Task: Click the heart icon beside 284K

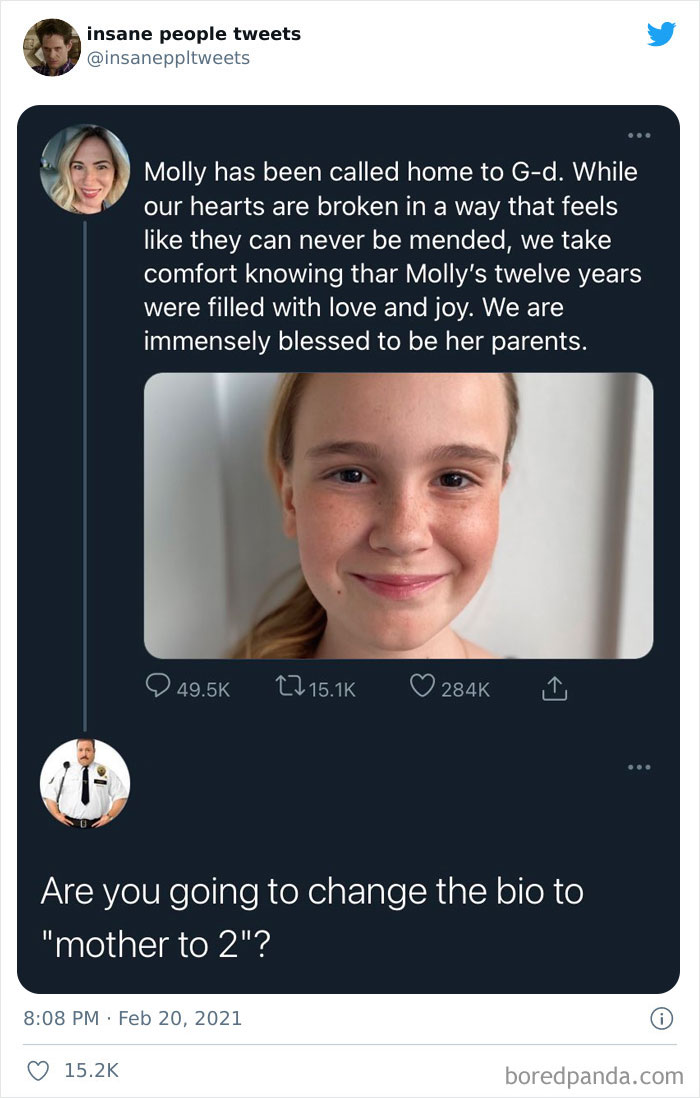Action: point(423,688)
